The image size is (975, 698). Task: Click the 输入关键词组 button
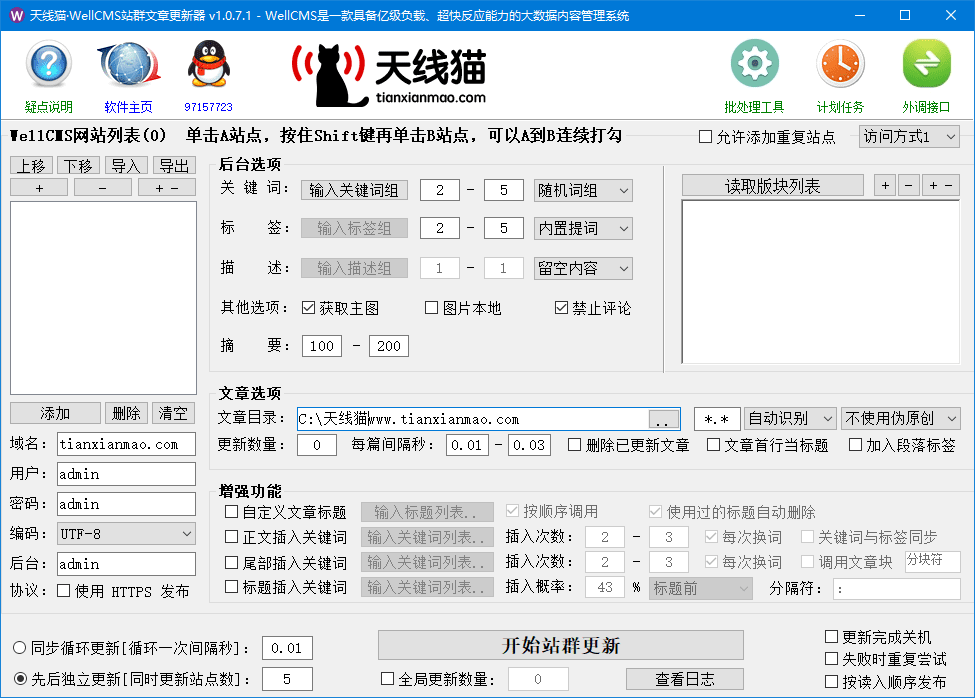(x=354, y=190)
